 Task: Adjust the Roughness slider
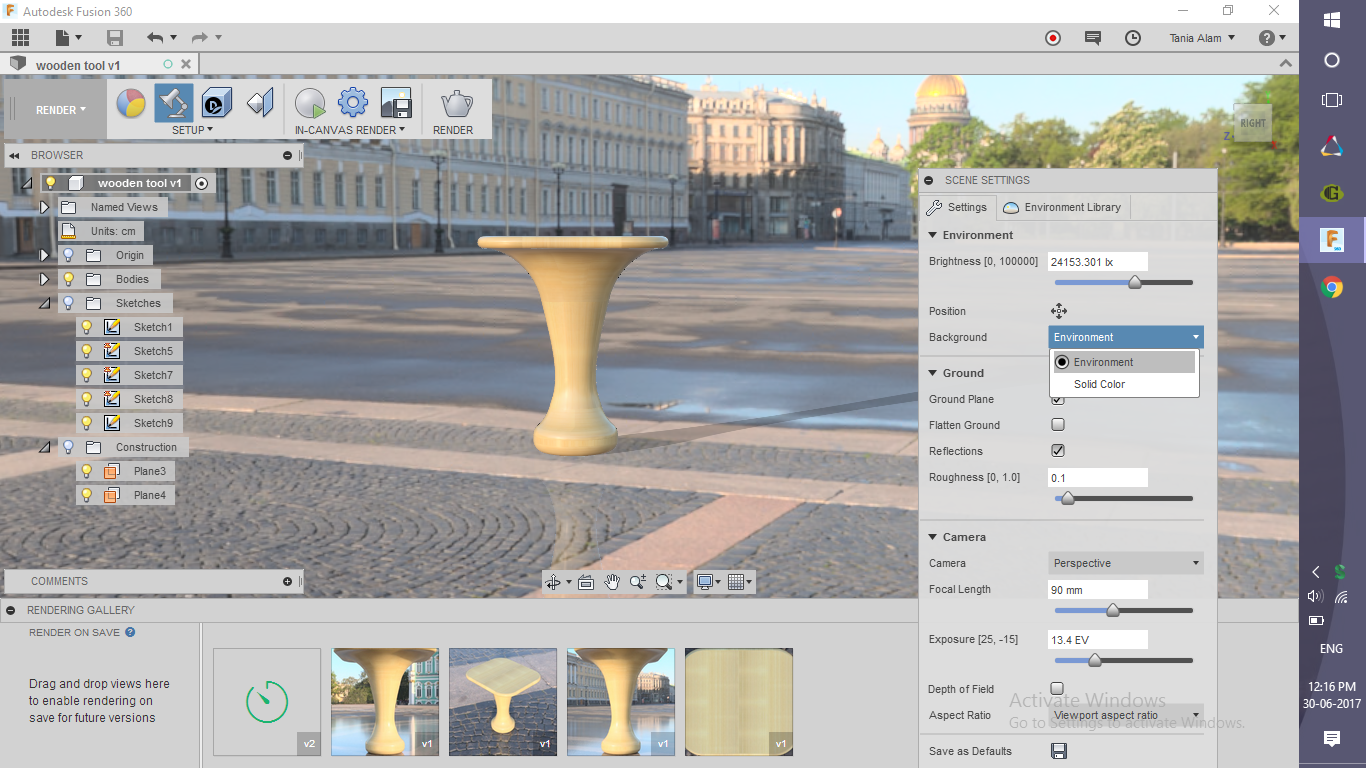1067,498
